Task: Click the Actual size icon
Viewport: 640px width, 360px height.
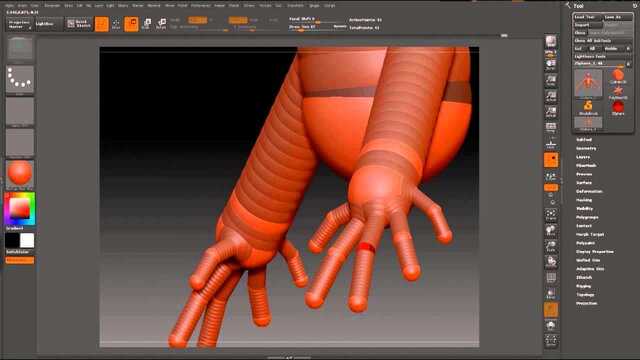Action: click(551, 96)
